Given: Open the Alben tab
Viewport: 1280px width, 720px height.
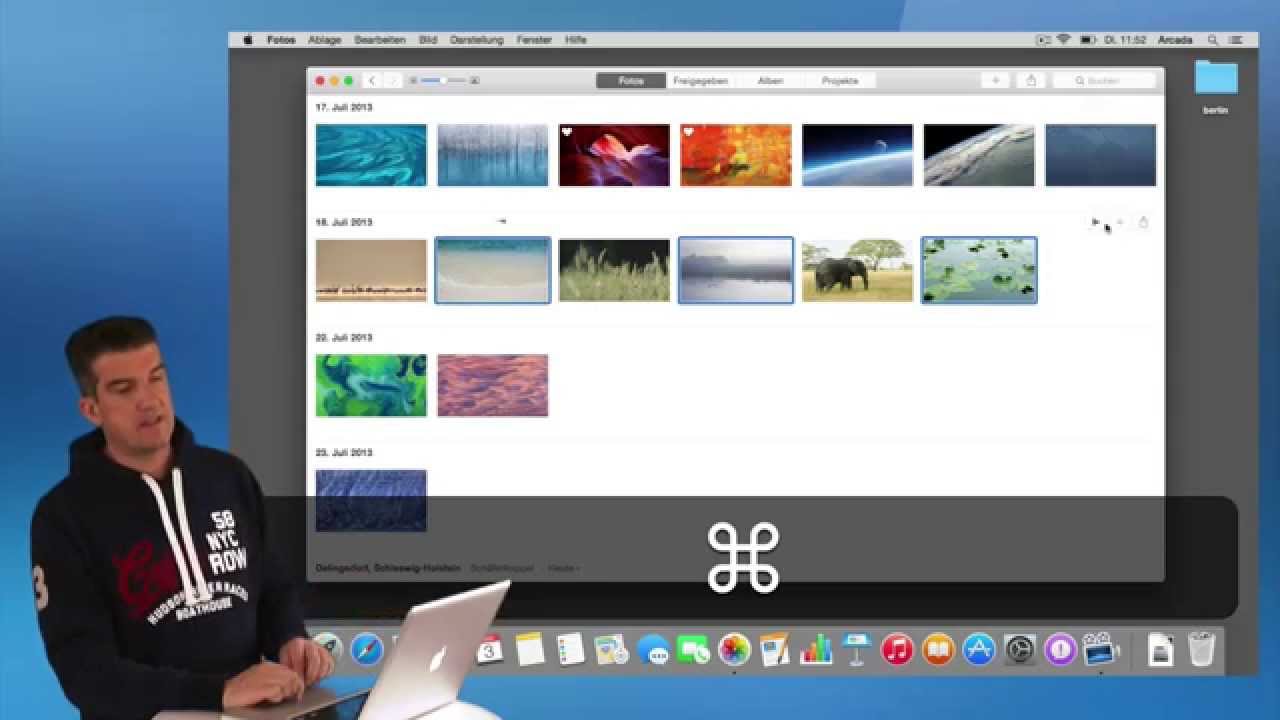Looking at the screenshot, I should (770, 81).
